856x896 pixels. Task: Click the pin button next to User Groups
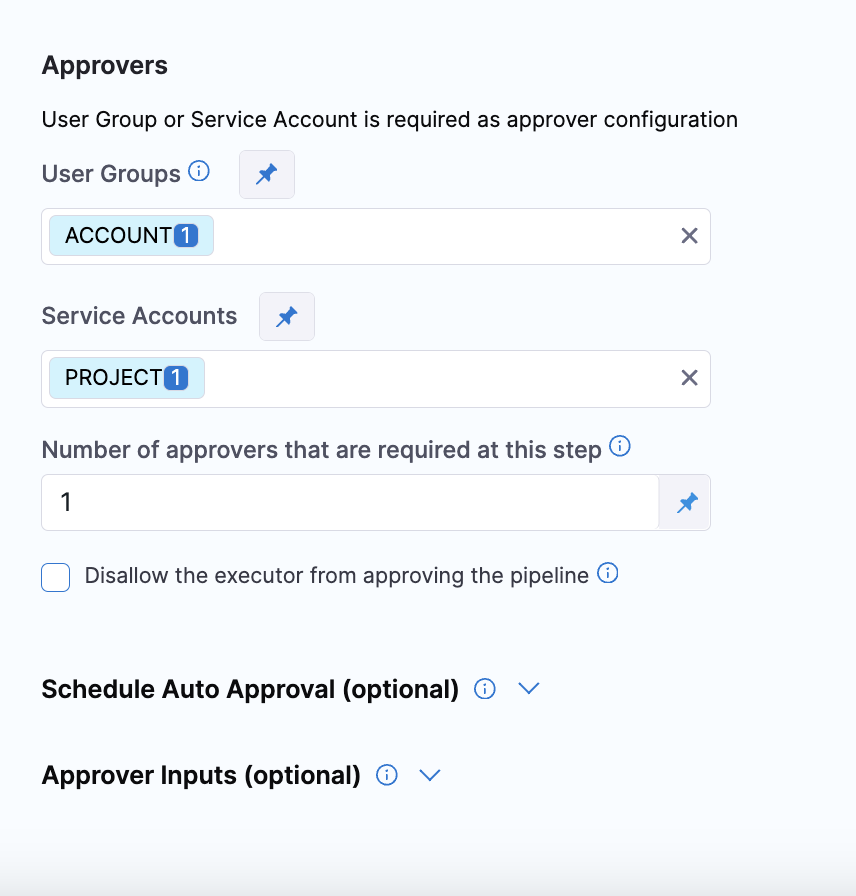point(267,174)
